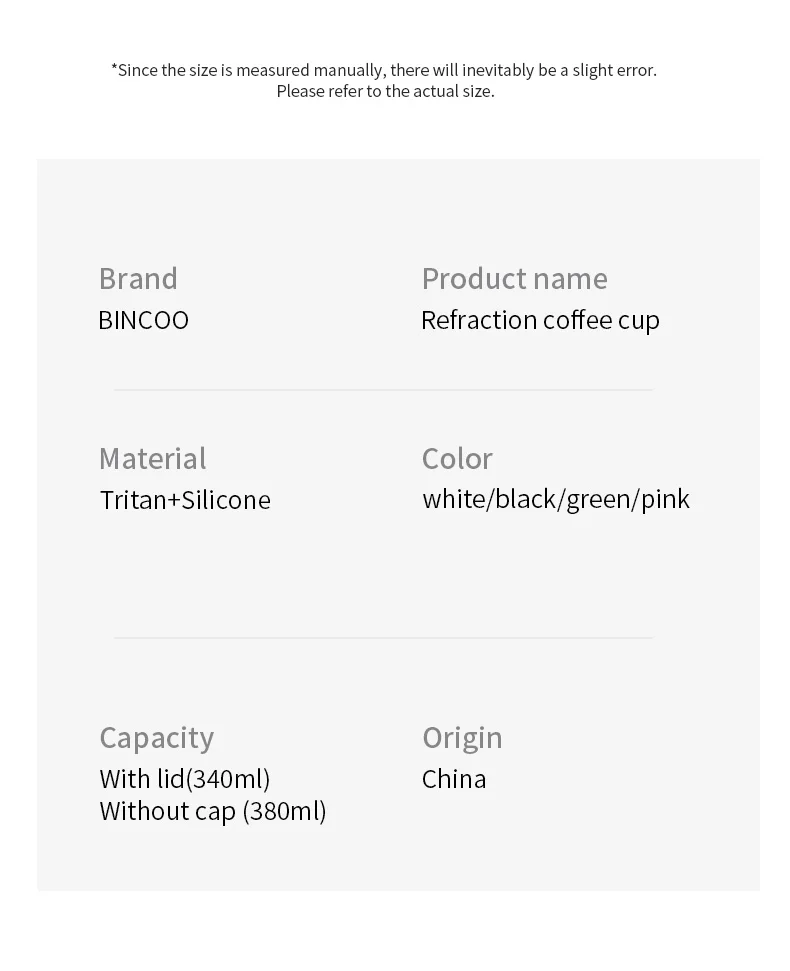790x971 pixels.
Task: Click the Origin heading label
Action: pyautogui.click(x=462, y=738)
